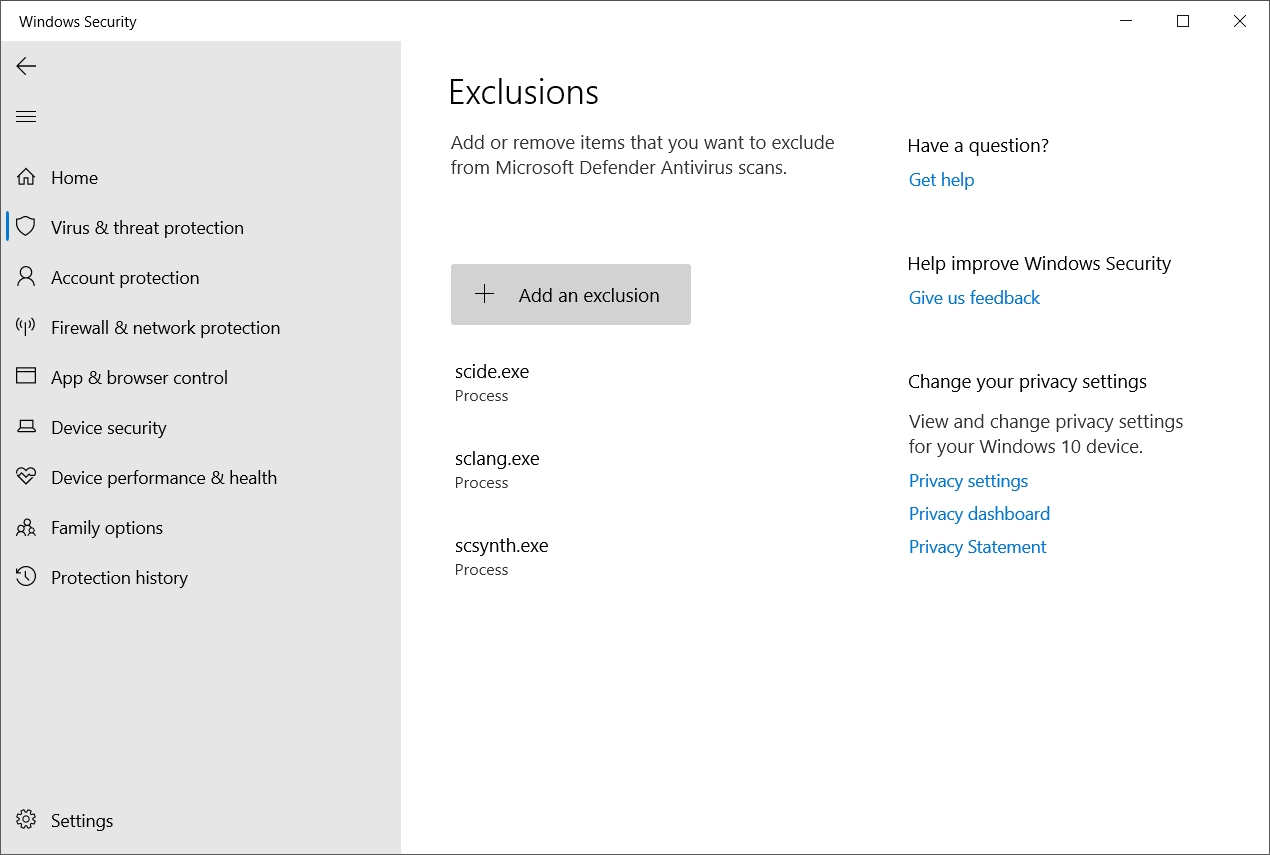Image resolution: width=1270 pixels, height=855 pixels.
Task: Open Device performance & health
Action: (200, 477)
